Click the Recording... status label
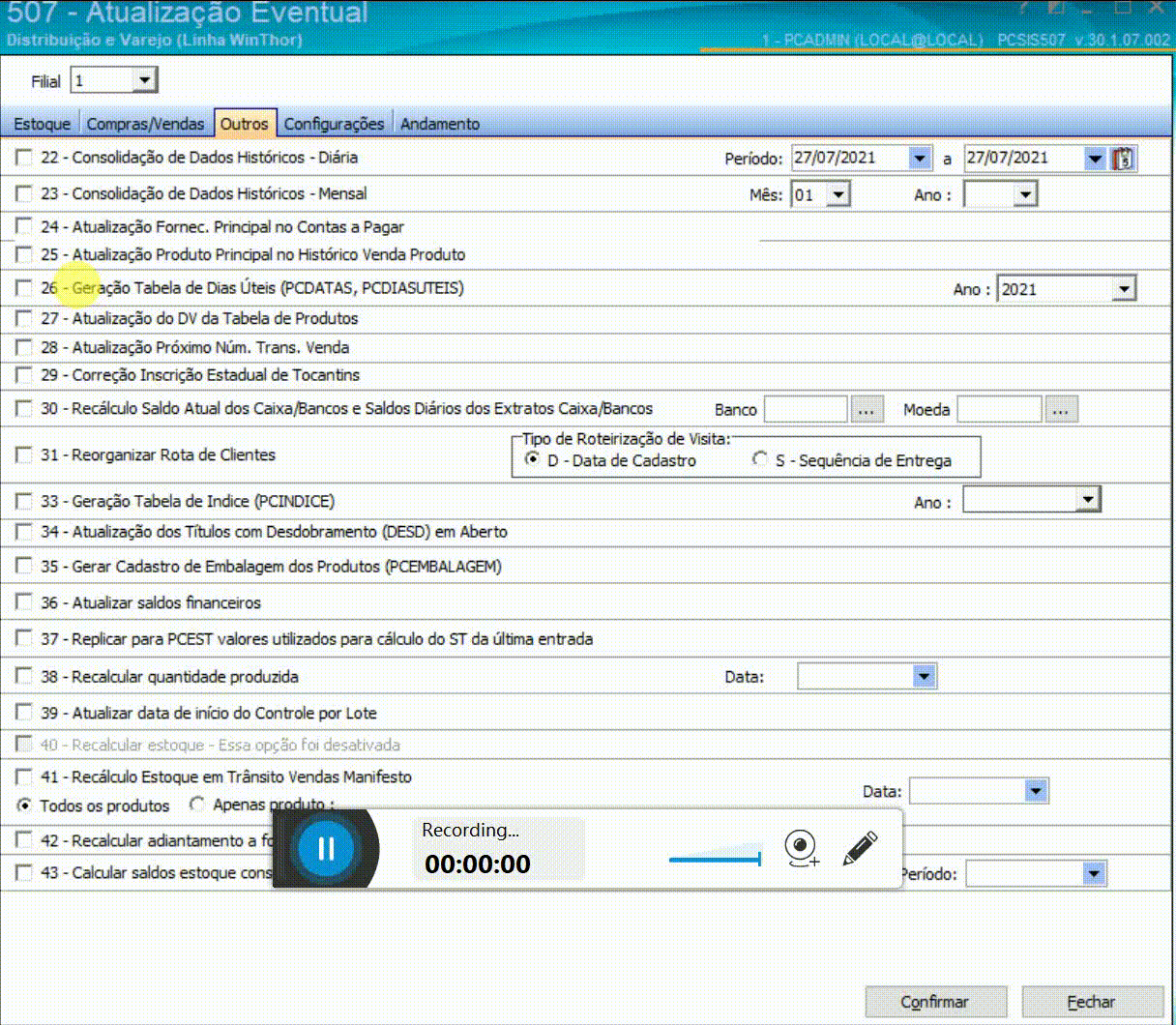 click(x=470, y=830)
